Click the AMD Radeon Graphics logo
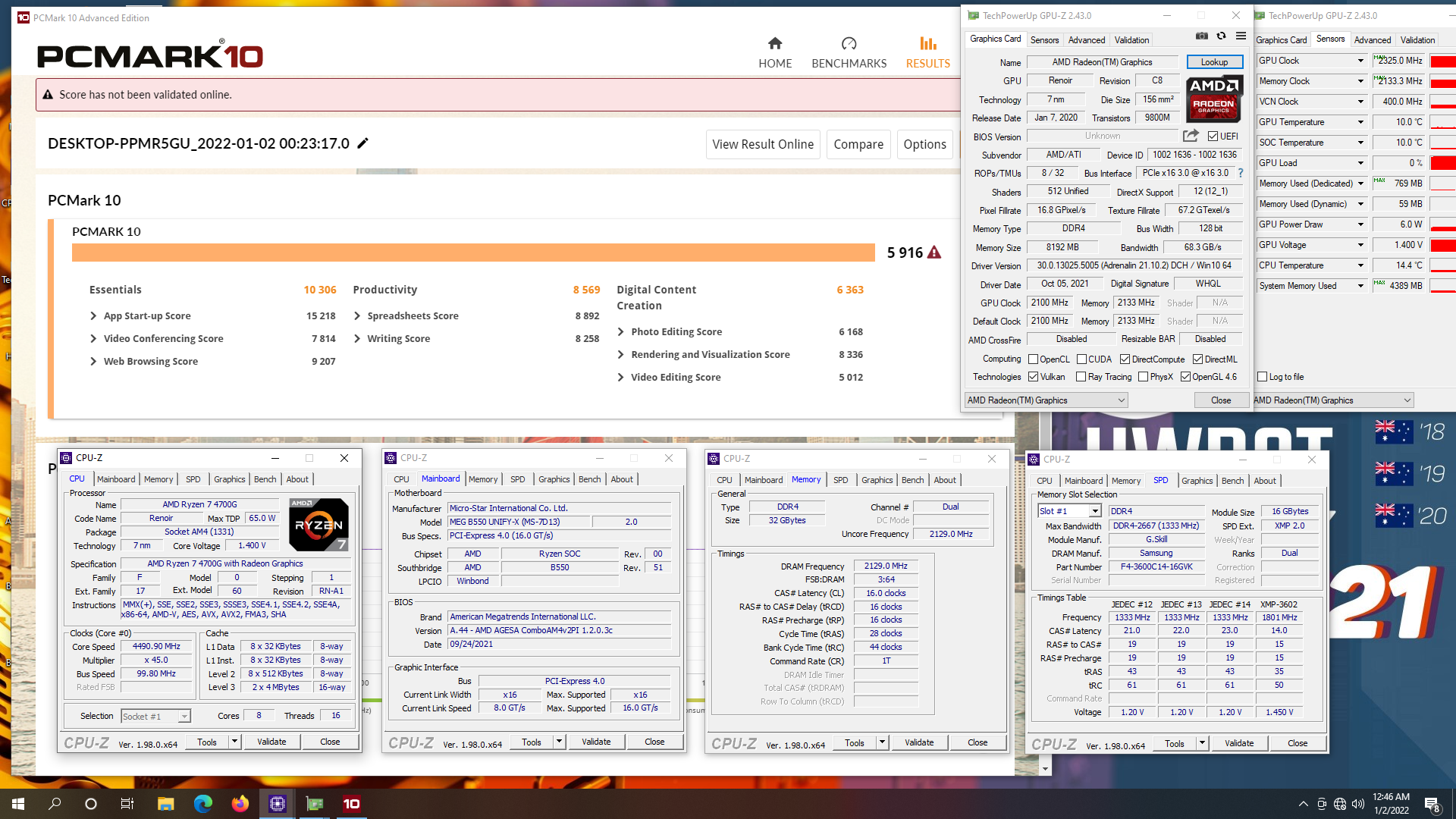This screenshot has width=1456, height=819. pos(1213,99)
